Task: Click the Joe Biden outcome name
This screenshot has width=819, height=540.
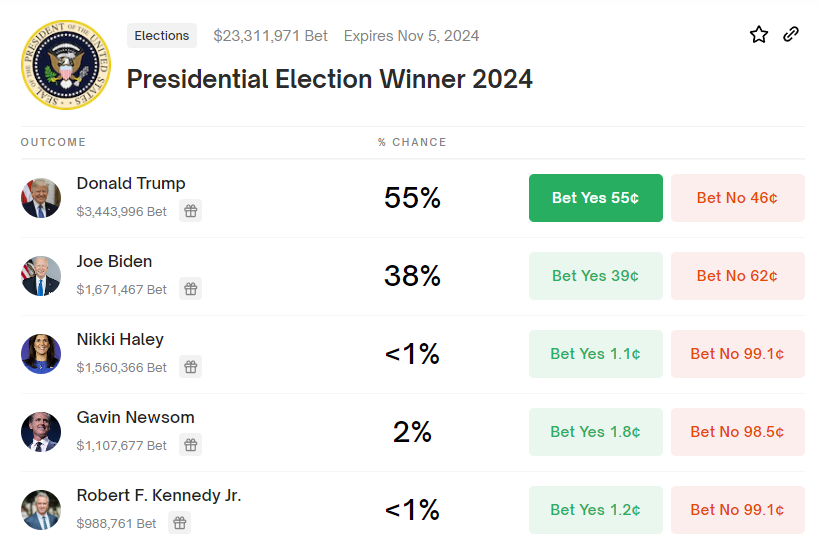Action: 114,262
